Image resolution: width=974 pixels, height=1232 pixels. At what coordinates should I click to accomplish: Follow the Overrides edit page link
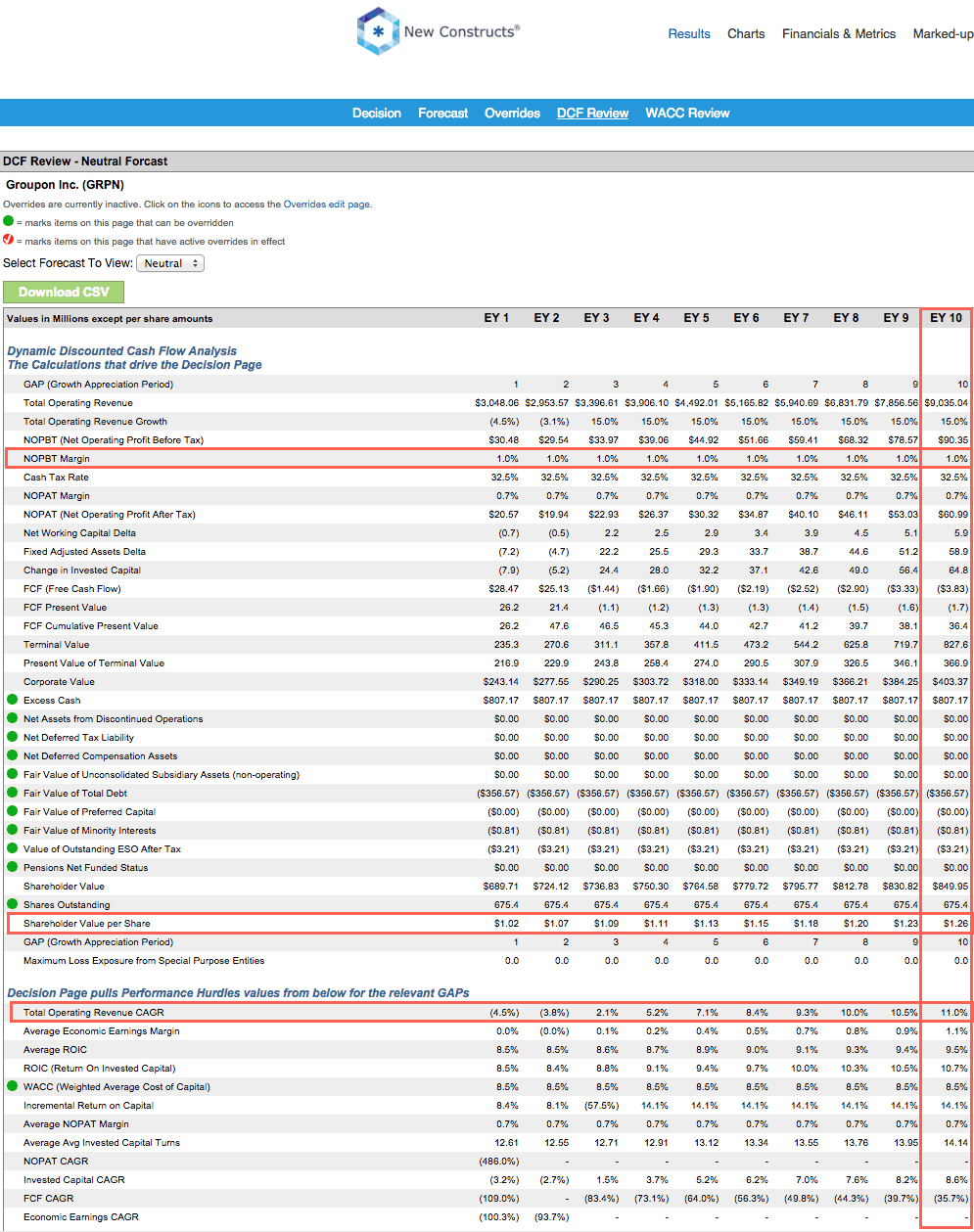[328, 205]
